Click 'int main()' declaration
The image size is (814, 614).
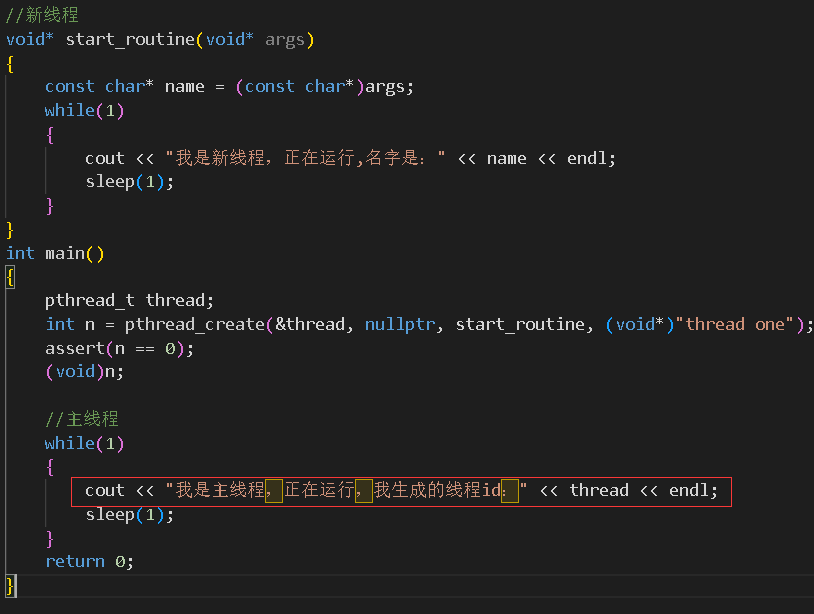point(55,254)
